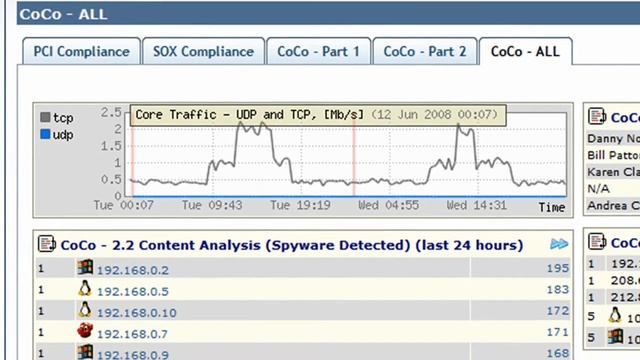Click the Tue 00:07 time axis label
The image size is (640, 360).
click(x=124, y=205)
